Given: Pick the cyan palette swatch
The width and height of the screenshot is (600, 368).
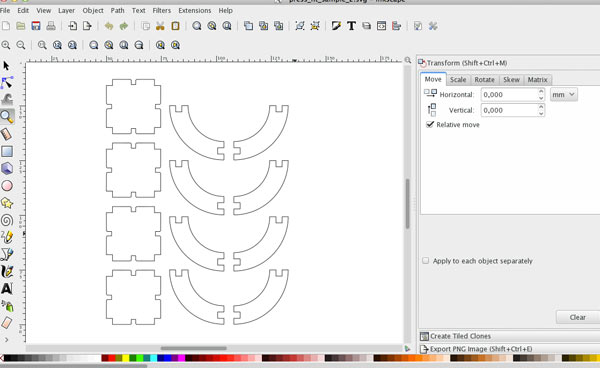Looking at the screenshot, I should 153,358.
